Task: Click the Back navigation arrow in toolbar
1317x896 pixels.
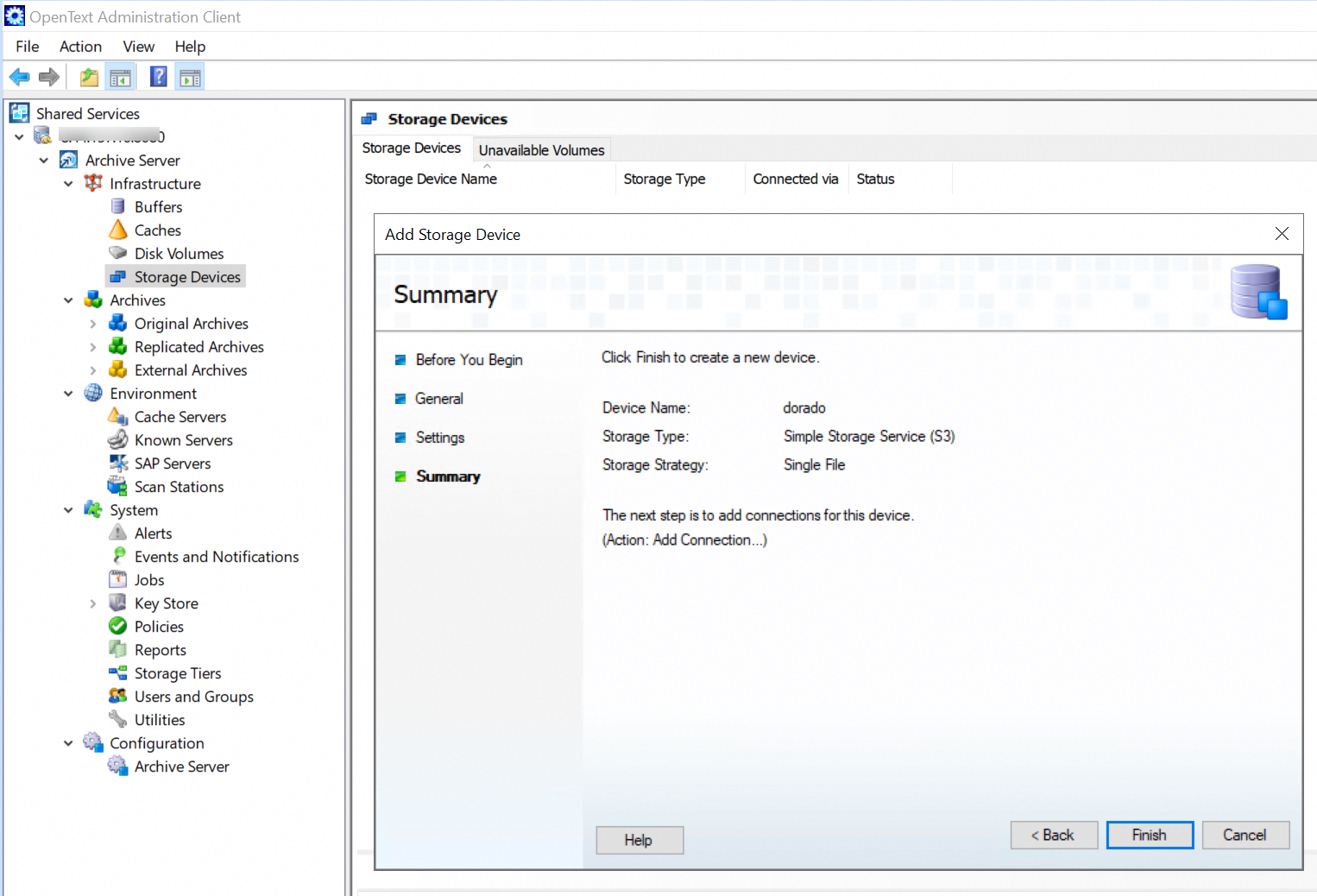Action: pos(19,78)
